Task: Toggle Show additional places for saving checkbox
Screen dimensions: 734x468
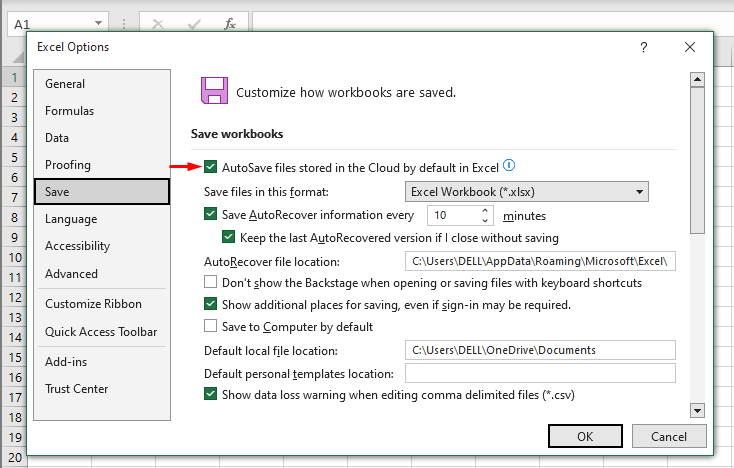Action: (x=211, y=304)
